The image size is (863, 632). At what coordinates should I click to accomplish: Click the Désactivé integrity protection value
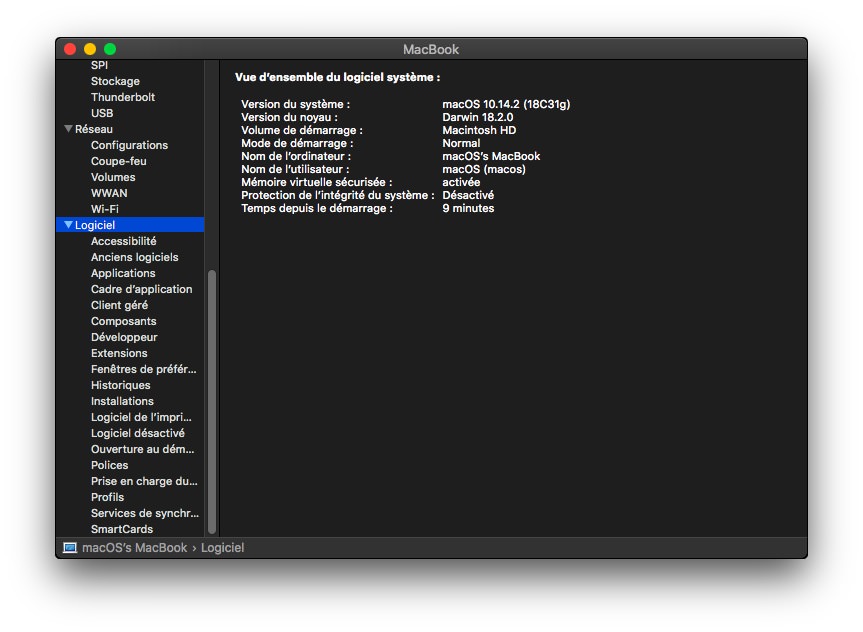pyautogui.click(x=468, y=195)
